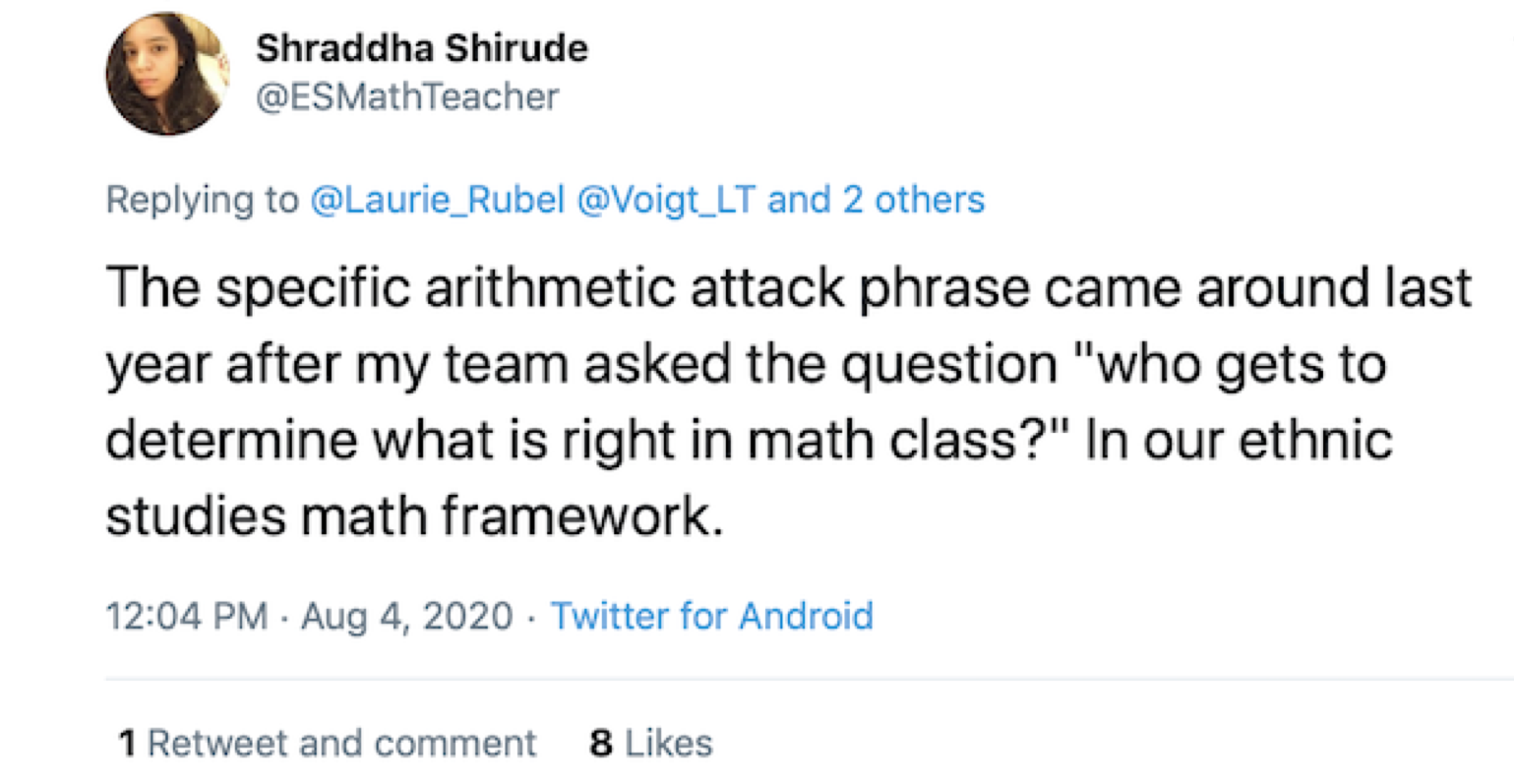Image resolution: width=1514 pixels, height=784 pixels.
Task: View the '1 Retweet and comment' list
Action: (x=327, y=743)
